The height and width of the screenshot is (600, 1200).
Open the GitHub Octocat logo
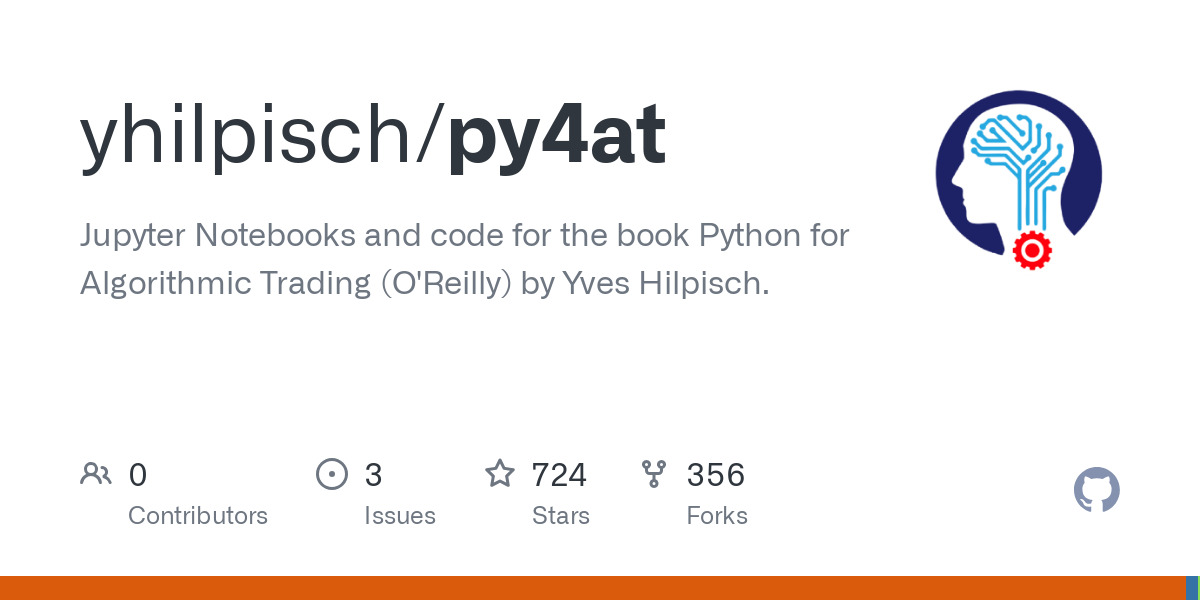[1096, 491]
